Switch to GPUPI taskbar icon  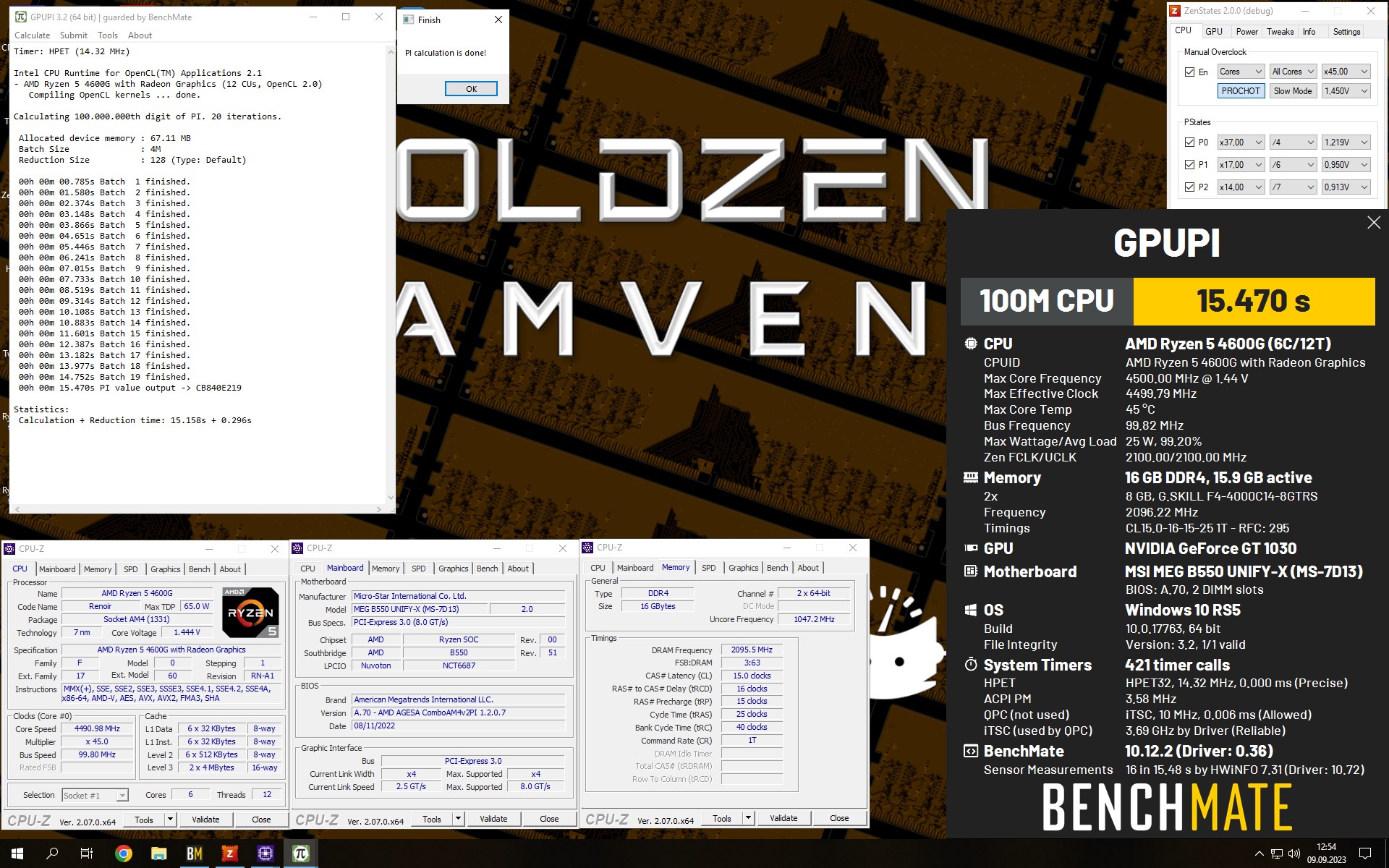[301, 854]
